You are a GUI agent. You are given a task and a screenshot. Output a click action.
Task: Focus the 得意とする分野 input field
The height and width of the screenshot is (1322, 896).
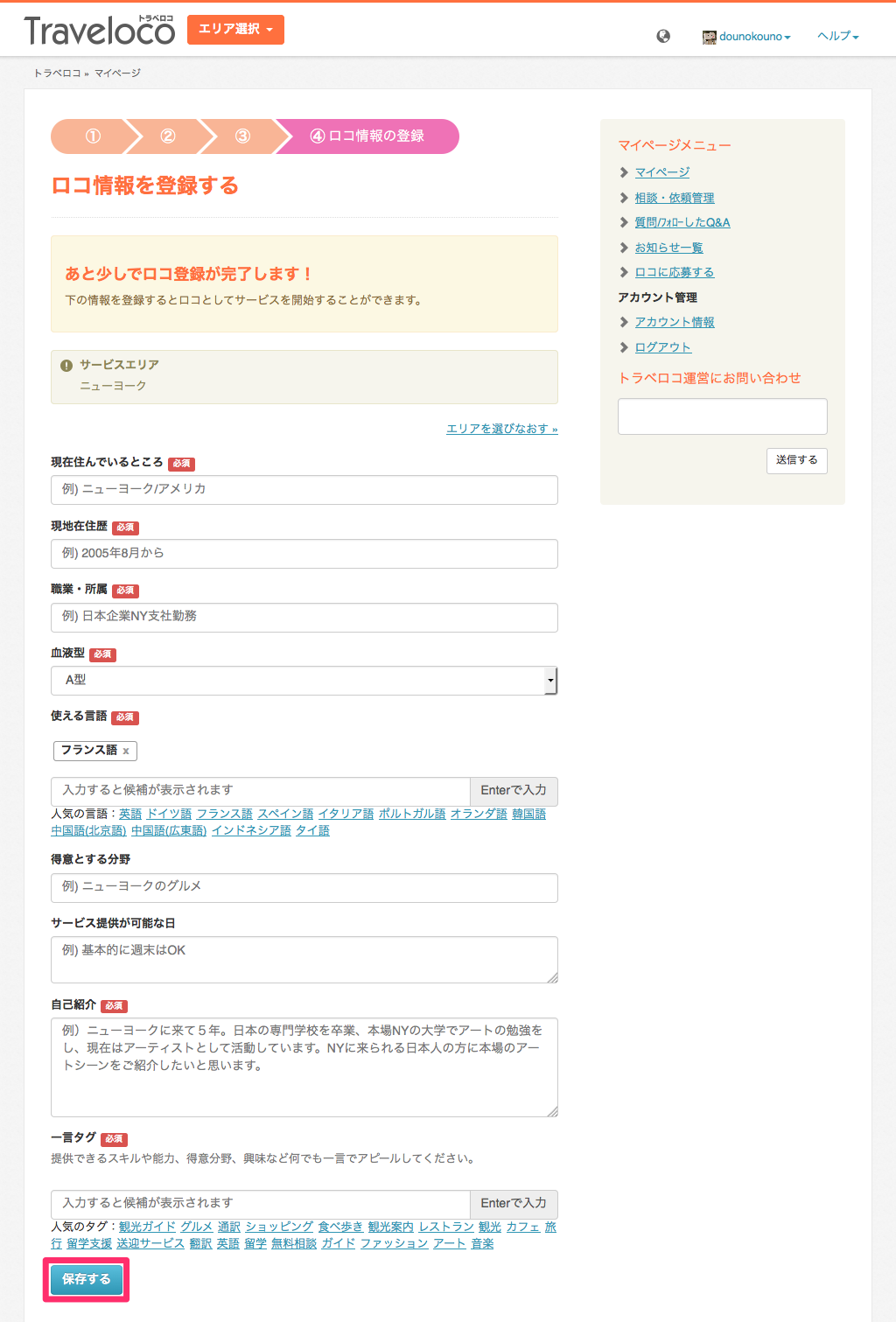304,888
